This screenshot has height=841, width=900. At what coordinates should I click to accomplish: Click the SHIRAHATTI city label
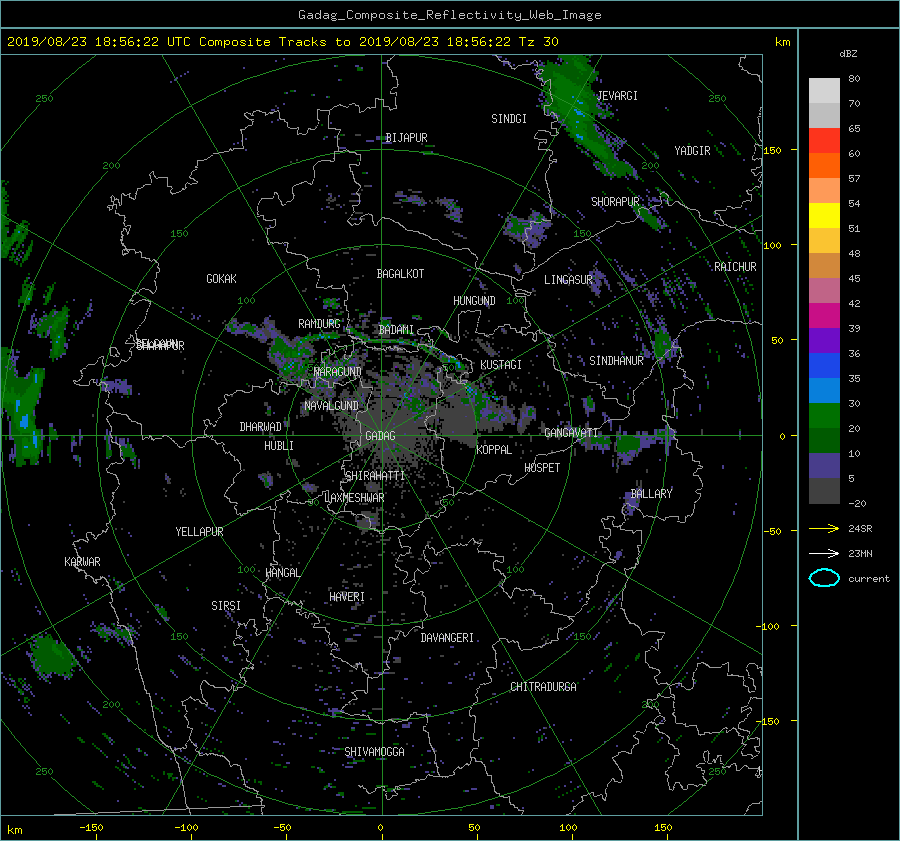[x=375, y=476]
